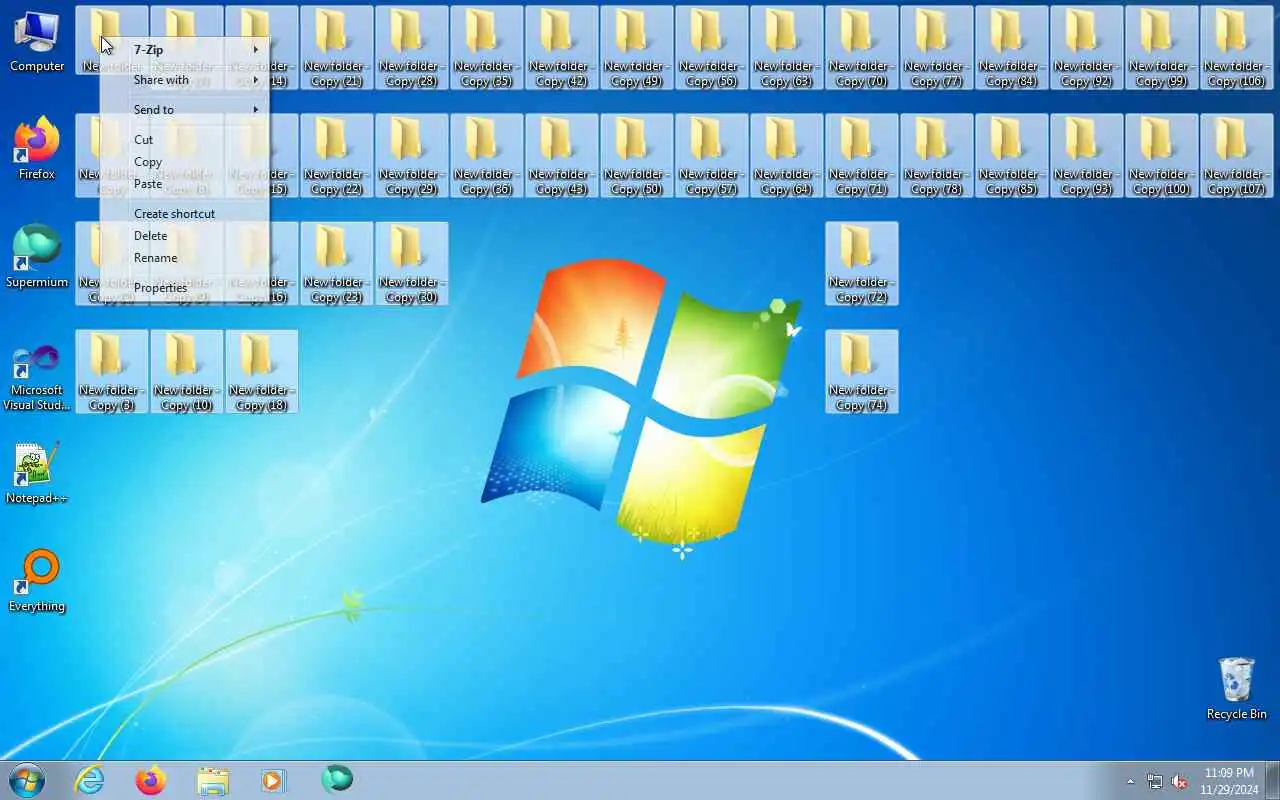Viewport: 1280px width, 800px height.
Task: Select the Notepad++ desktop shortcut
Action: (x=37, y=473)
